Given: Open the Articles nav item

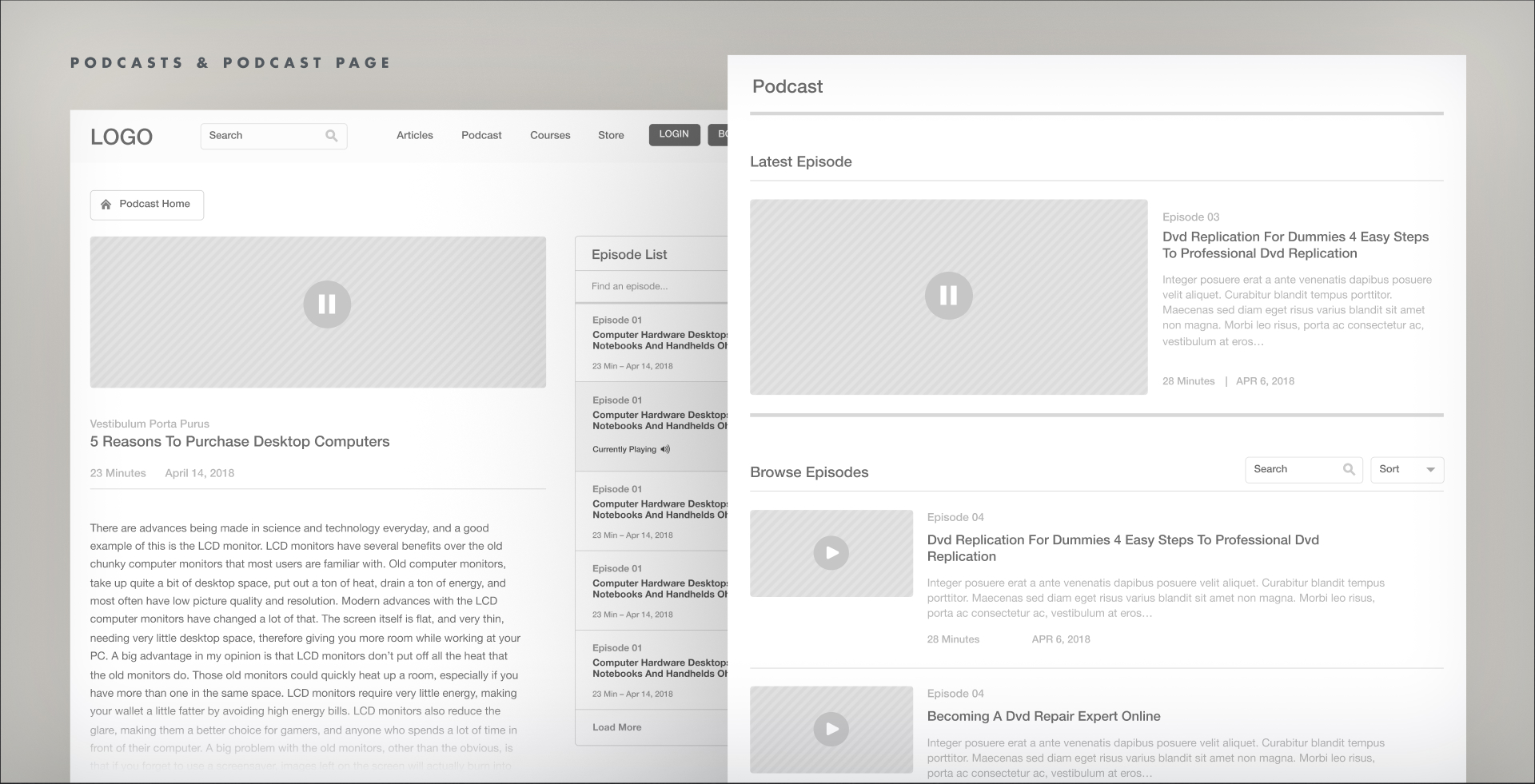Looking at the screenshot, I should (414, 136).
